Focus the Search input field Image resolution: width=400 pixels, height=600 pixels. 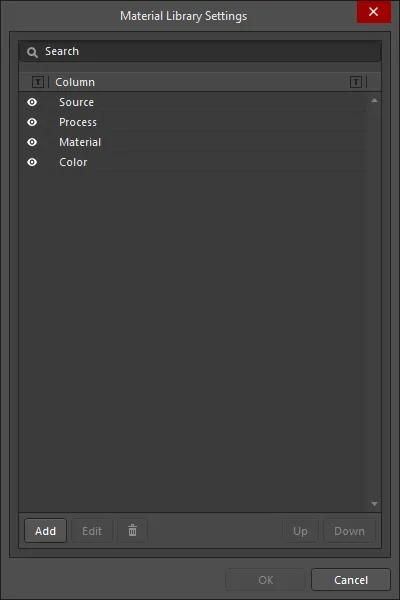(200, 51)
